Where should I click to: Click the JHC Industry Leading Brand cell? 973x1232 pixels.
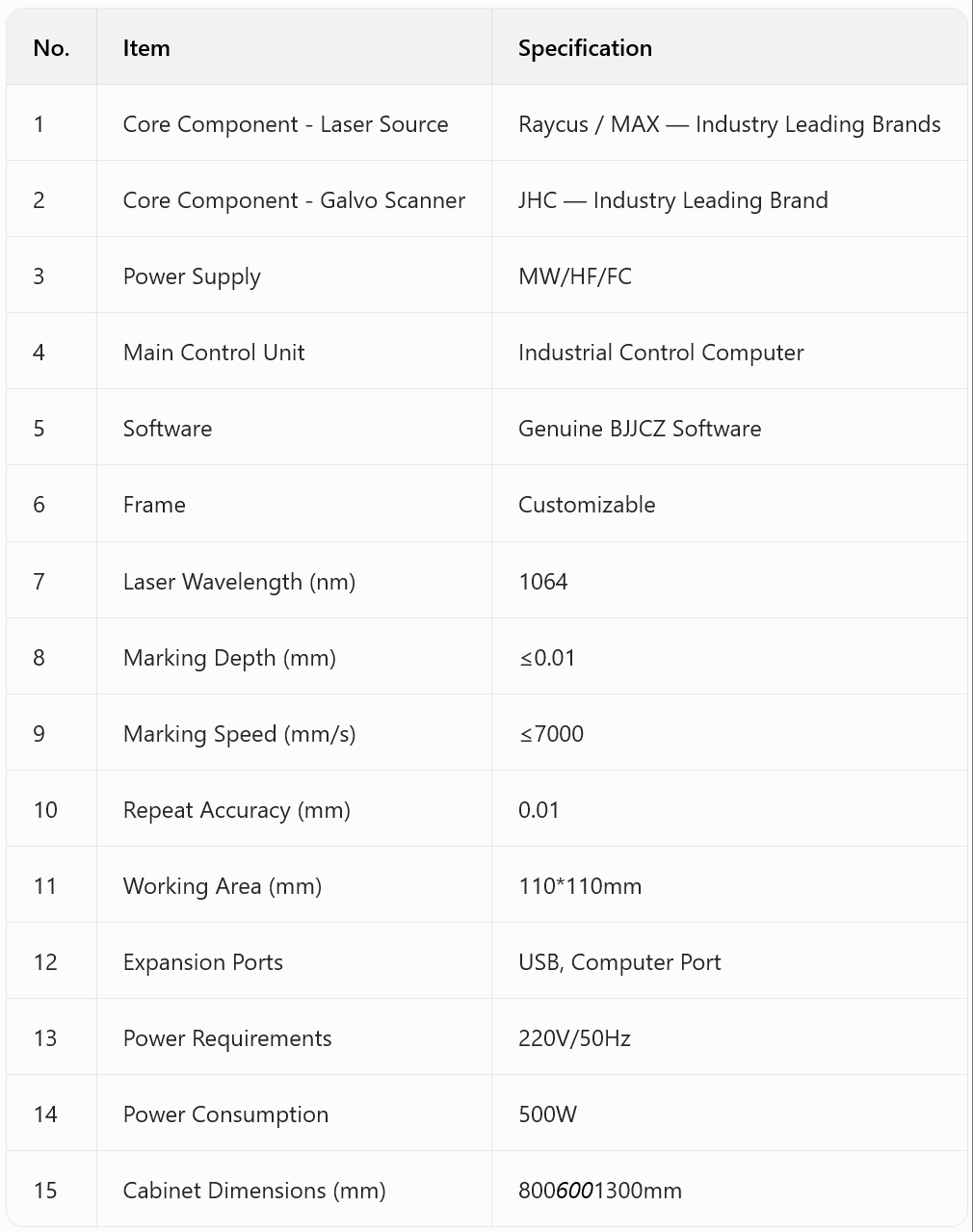coord(673,200)
